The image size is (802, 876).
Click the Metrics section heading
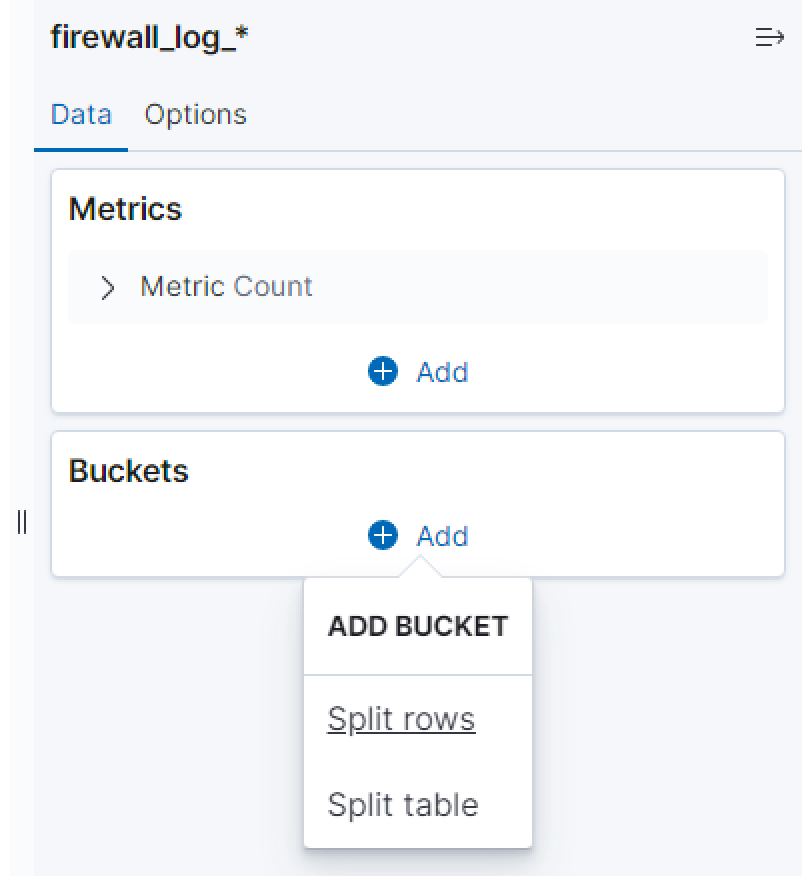click(125, 209)
